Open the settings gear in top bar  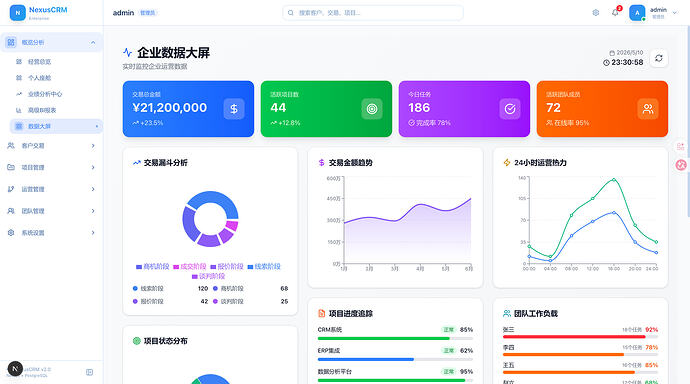(x=595, y=13)
